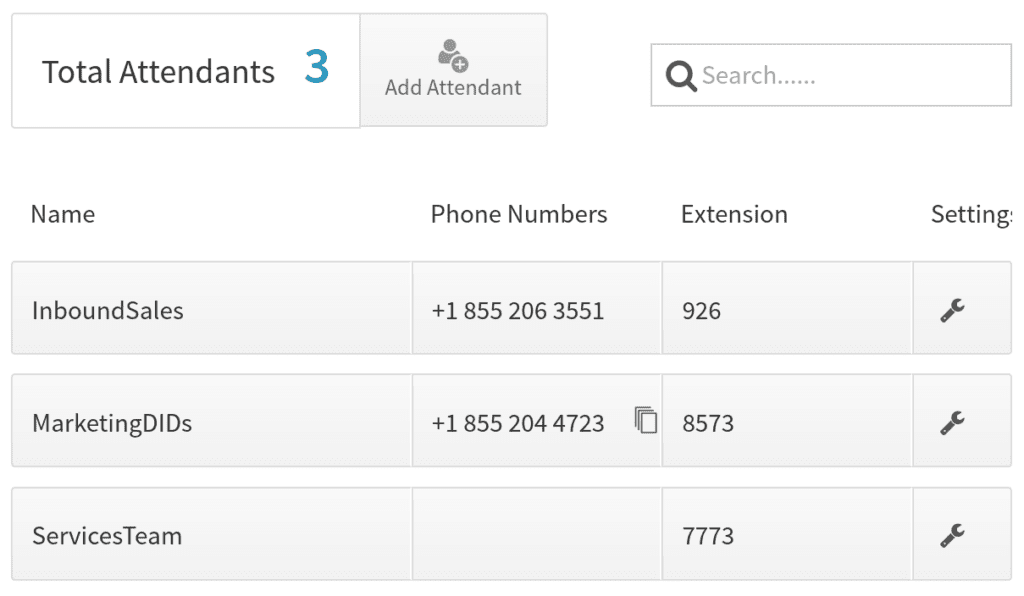Click the Add Attendant person icon
1024x596 pixels.
[x=453, y=54]
